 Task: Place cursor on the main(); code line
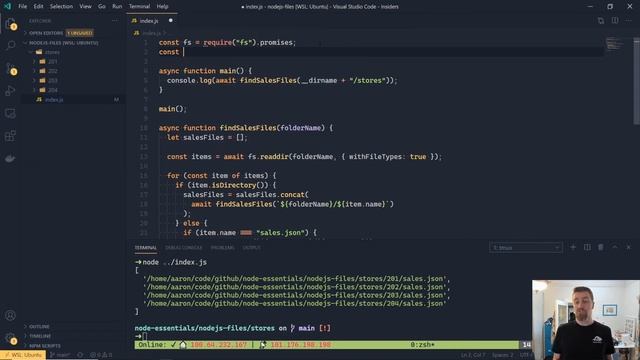tap(172, 109)
